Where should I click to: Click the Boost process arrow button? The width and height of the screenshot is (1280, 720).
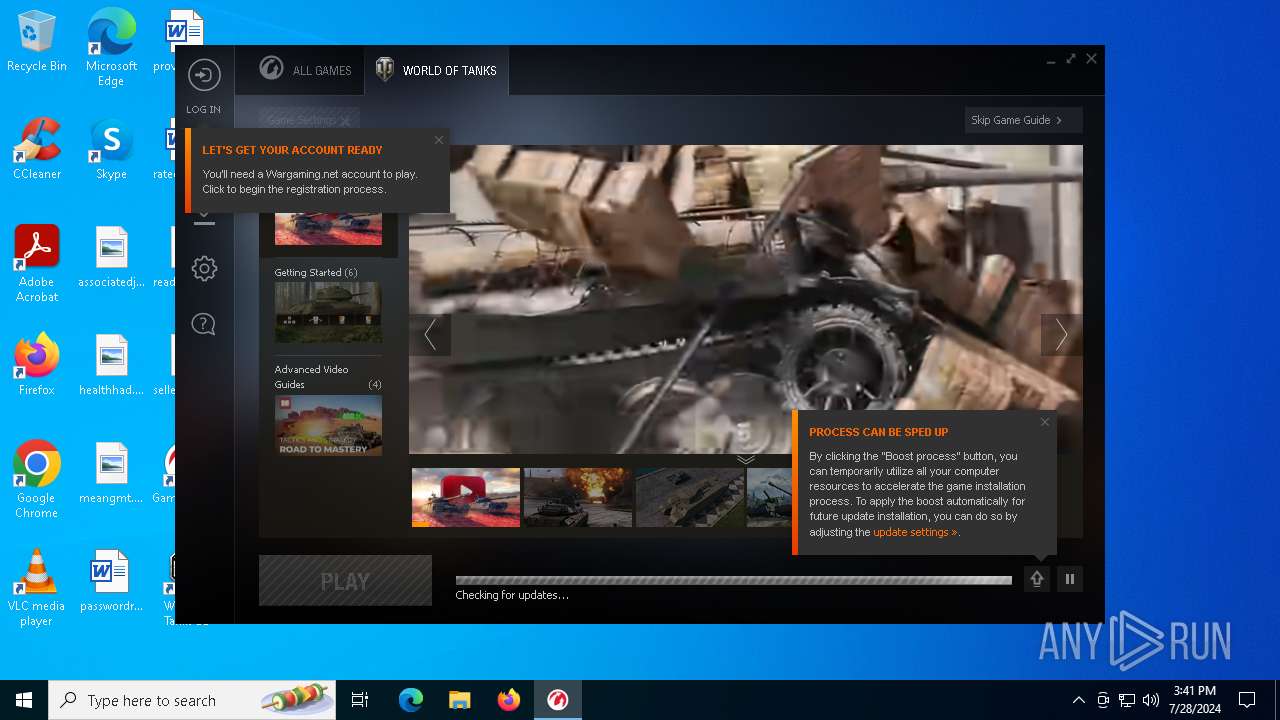click(1037, 579)
